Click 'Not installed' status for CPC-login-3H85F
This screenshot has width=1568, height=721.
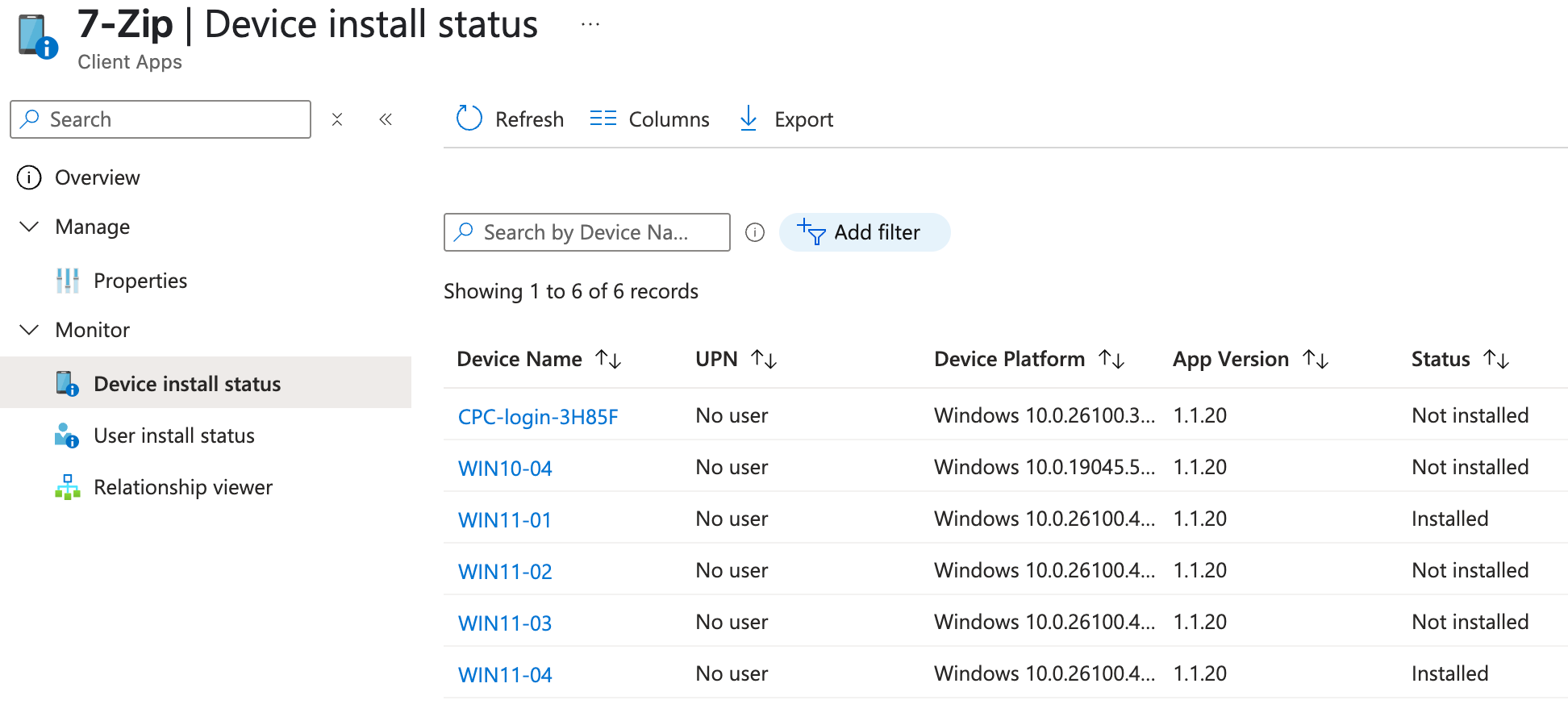point(1470,415)
